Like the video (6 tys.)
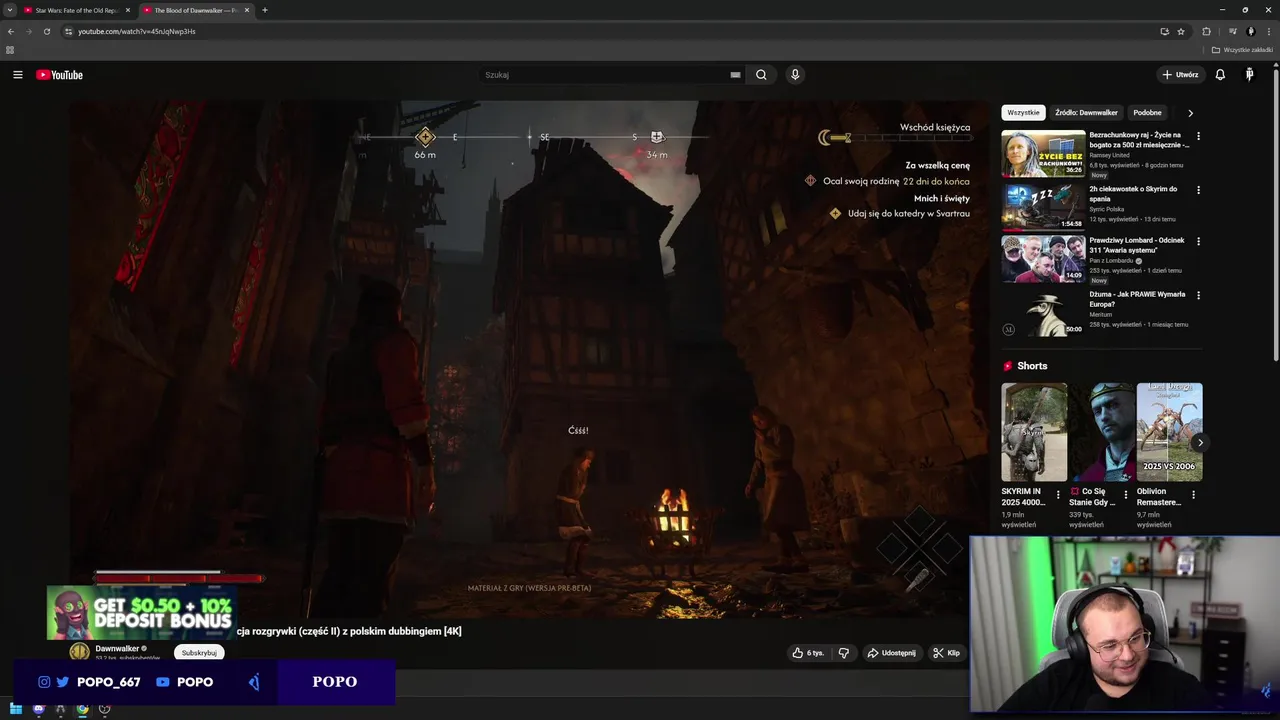1280x720 pixels. click(x=808, y=653)
